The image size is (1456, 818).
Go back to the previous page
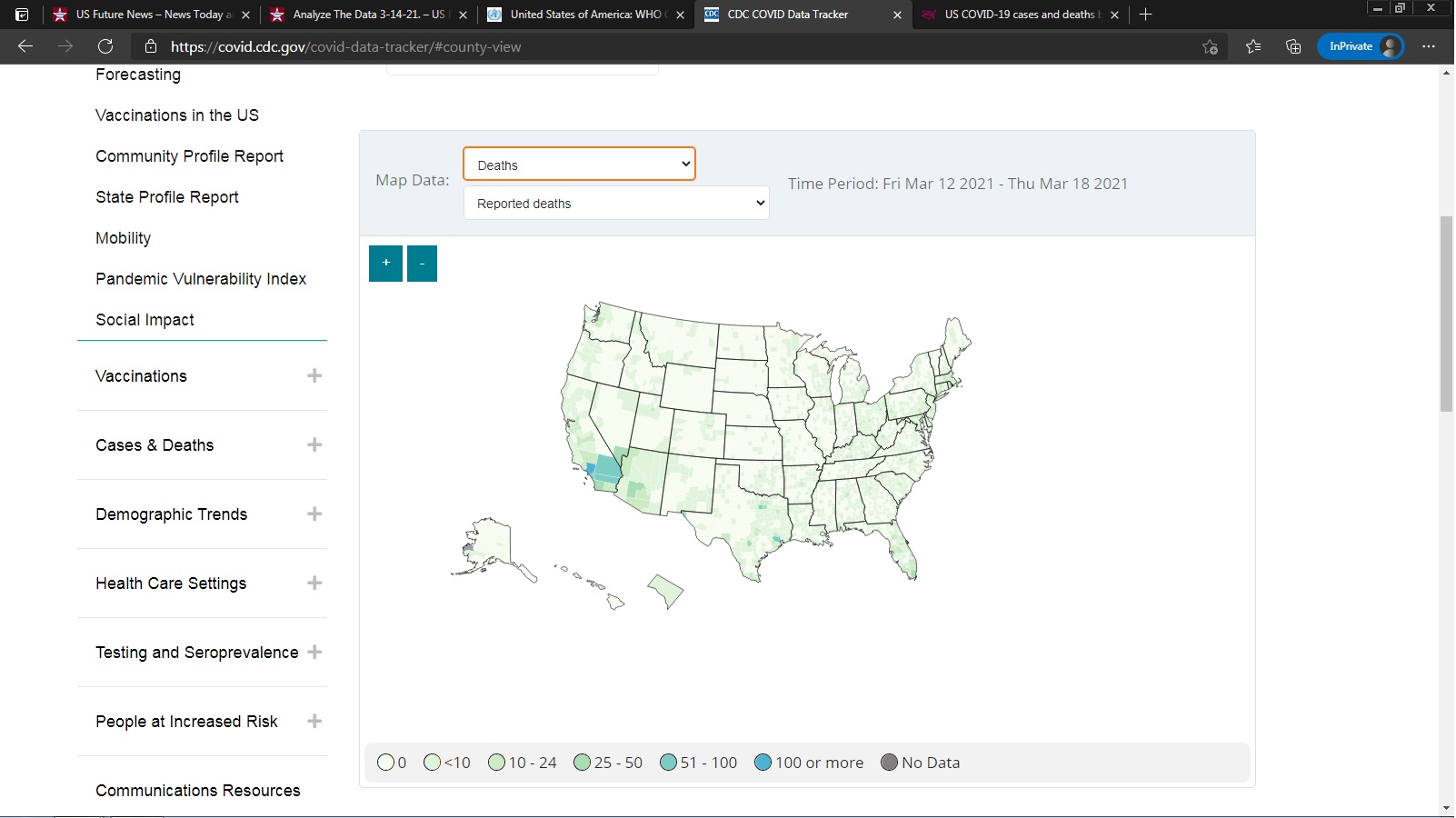pos(25,46)
